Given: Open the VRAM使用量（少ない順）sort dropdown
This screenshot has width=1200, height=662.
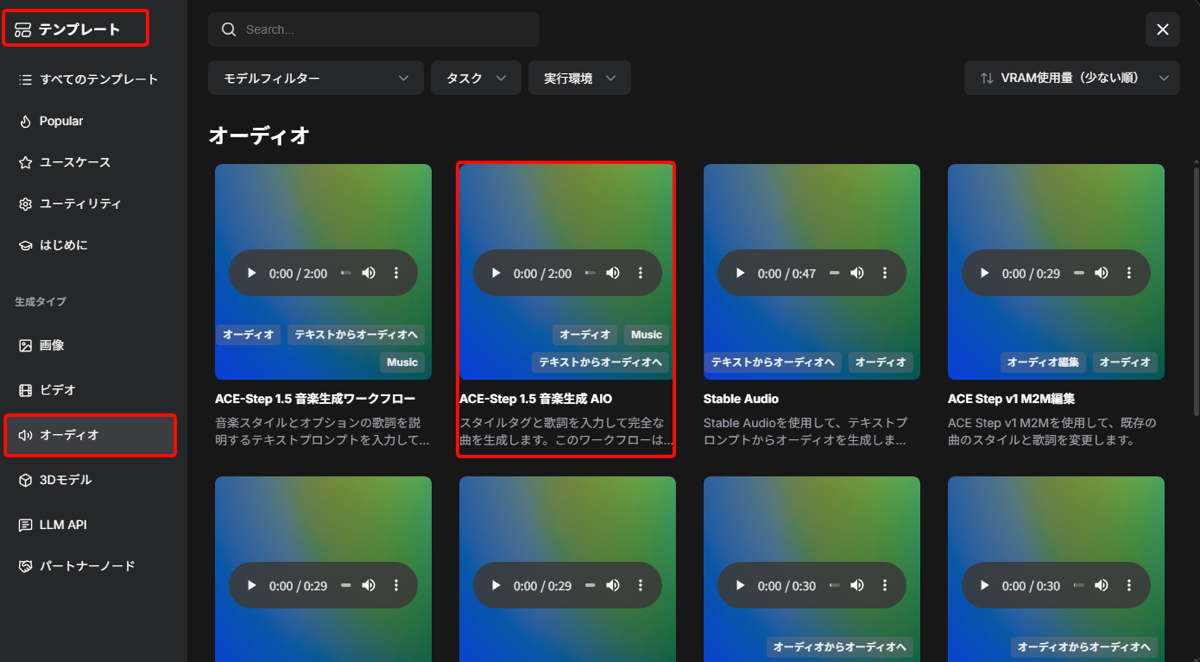Looking at the screenshot, I should (1072, 78).
